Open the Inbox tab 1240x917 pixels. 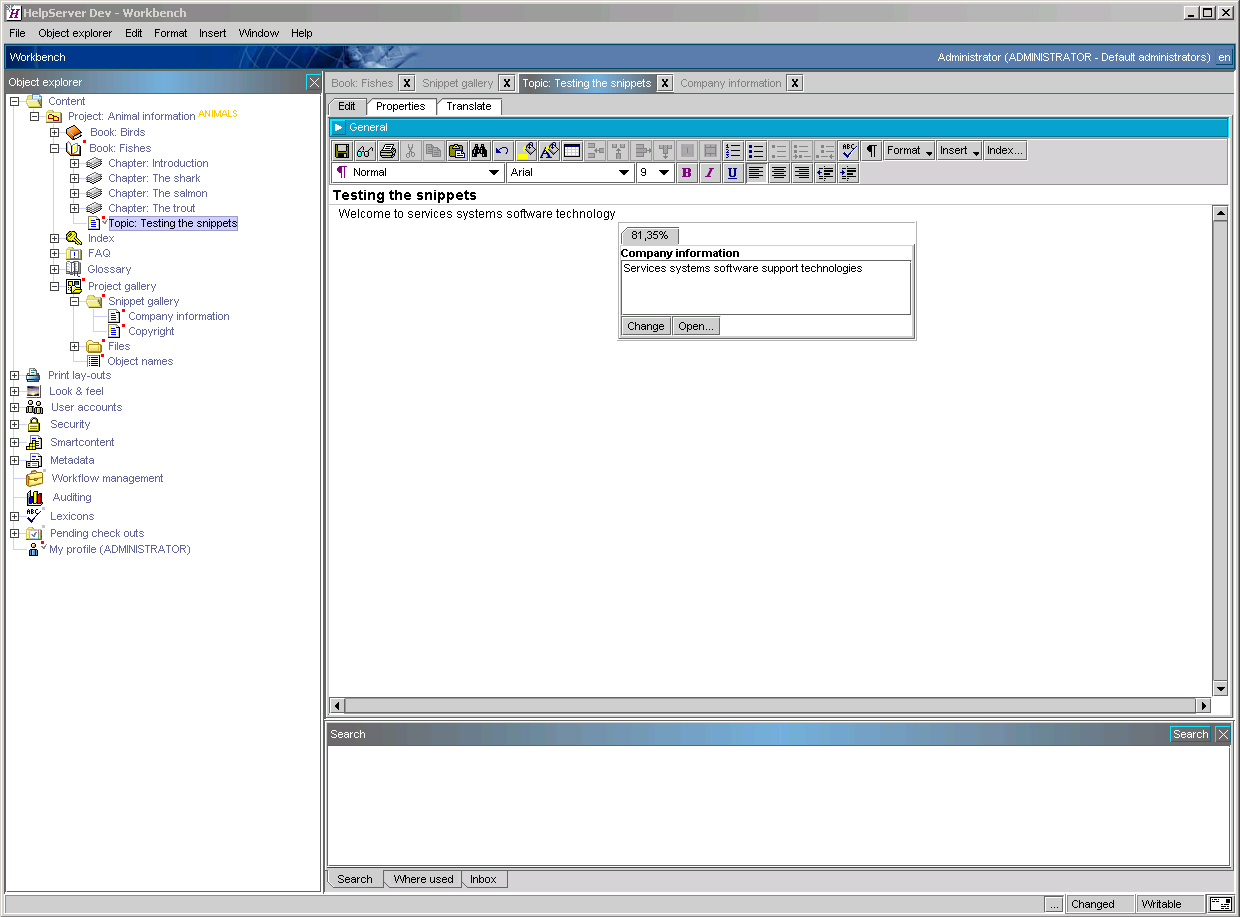click(483, 879)
